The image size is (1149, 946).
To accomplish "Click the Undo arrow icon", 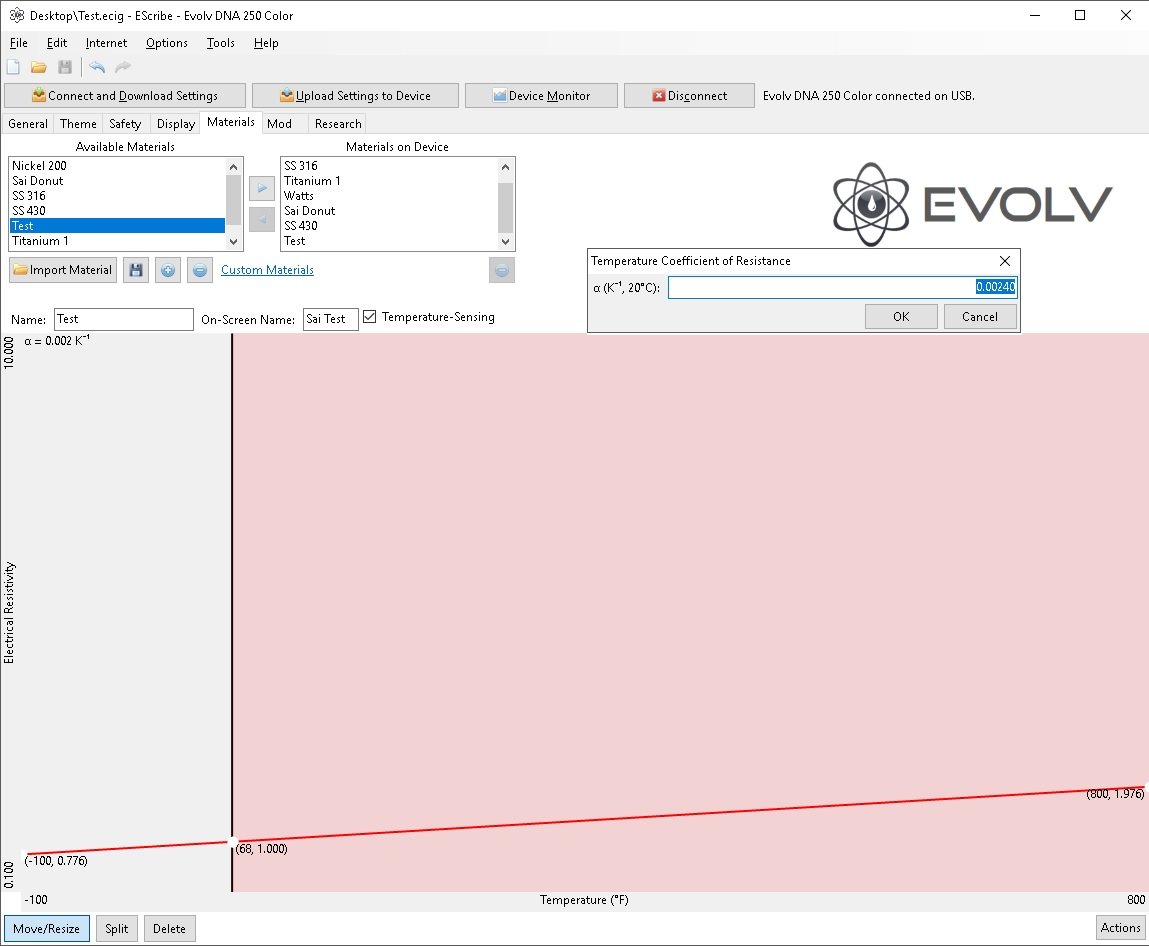I will (x=97, y=67).
